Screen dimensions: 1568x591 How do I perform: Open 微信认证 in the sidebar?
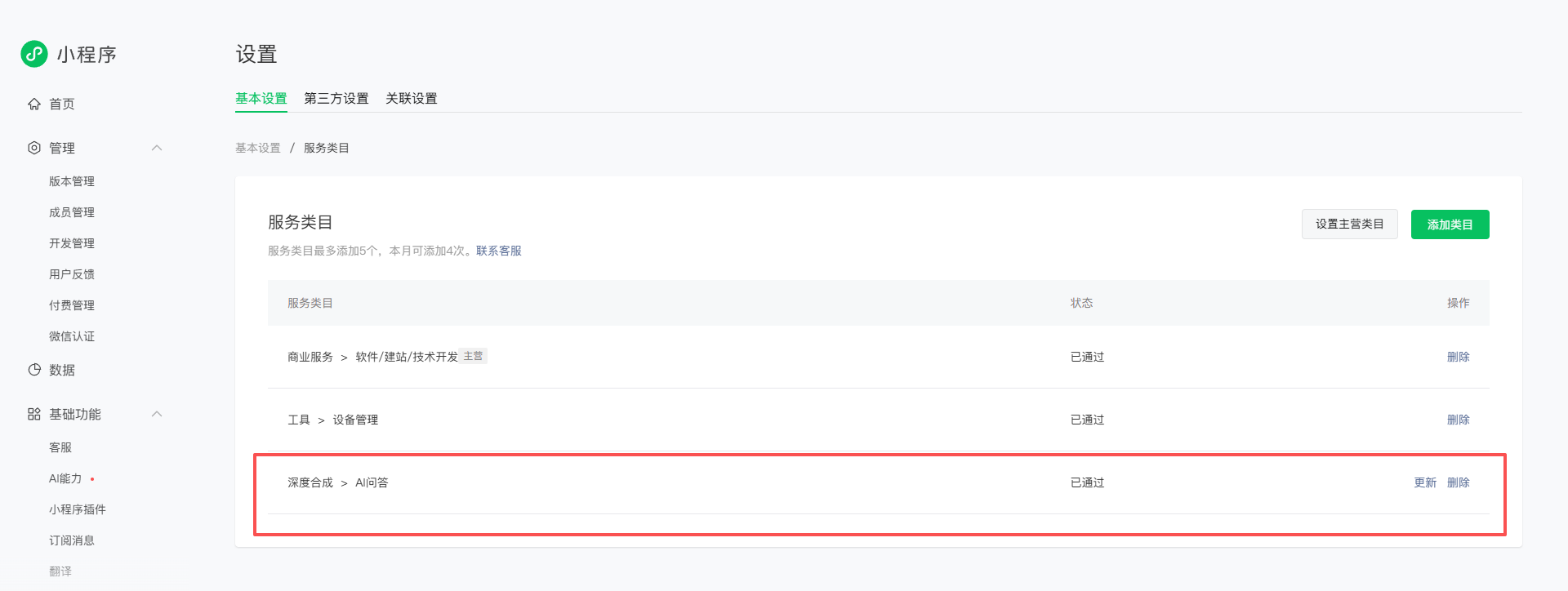point(72,336)
